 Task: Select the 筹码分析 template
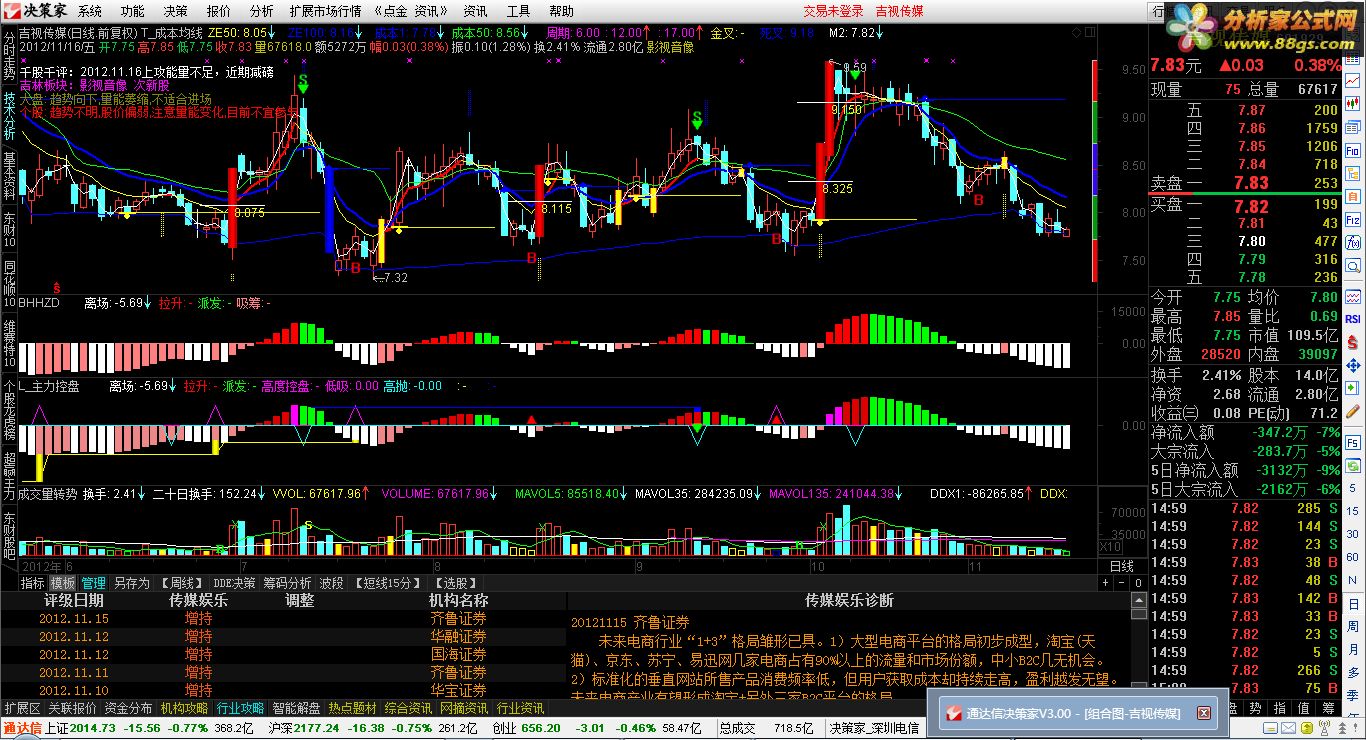287,583
